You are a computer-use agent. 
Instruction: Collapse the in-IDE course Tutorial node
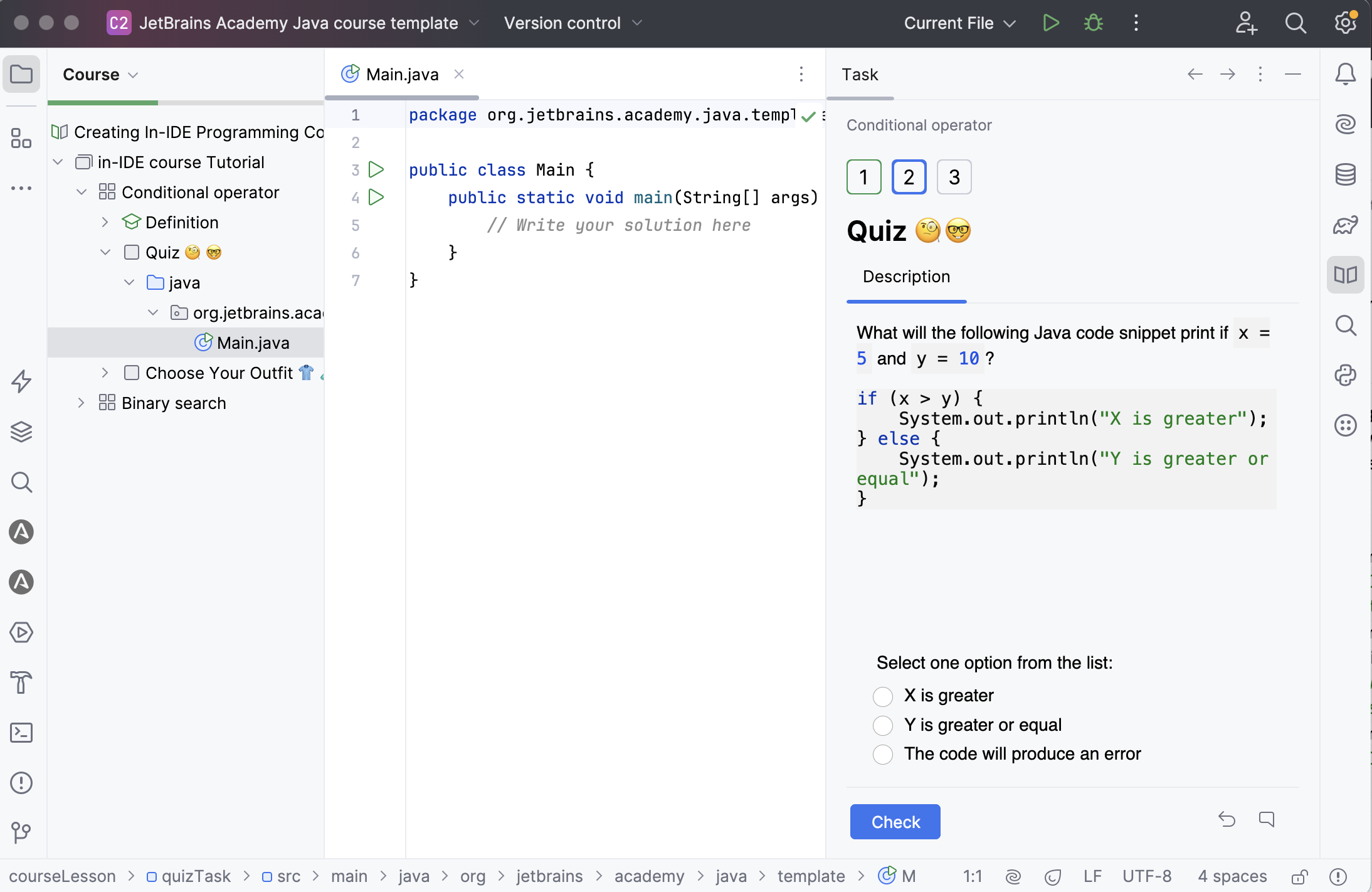point(58,162)
